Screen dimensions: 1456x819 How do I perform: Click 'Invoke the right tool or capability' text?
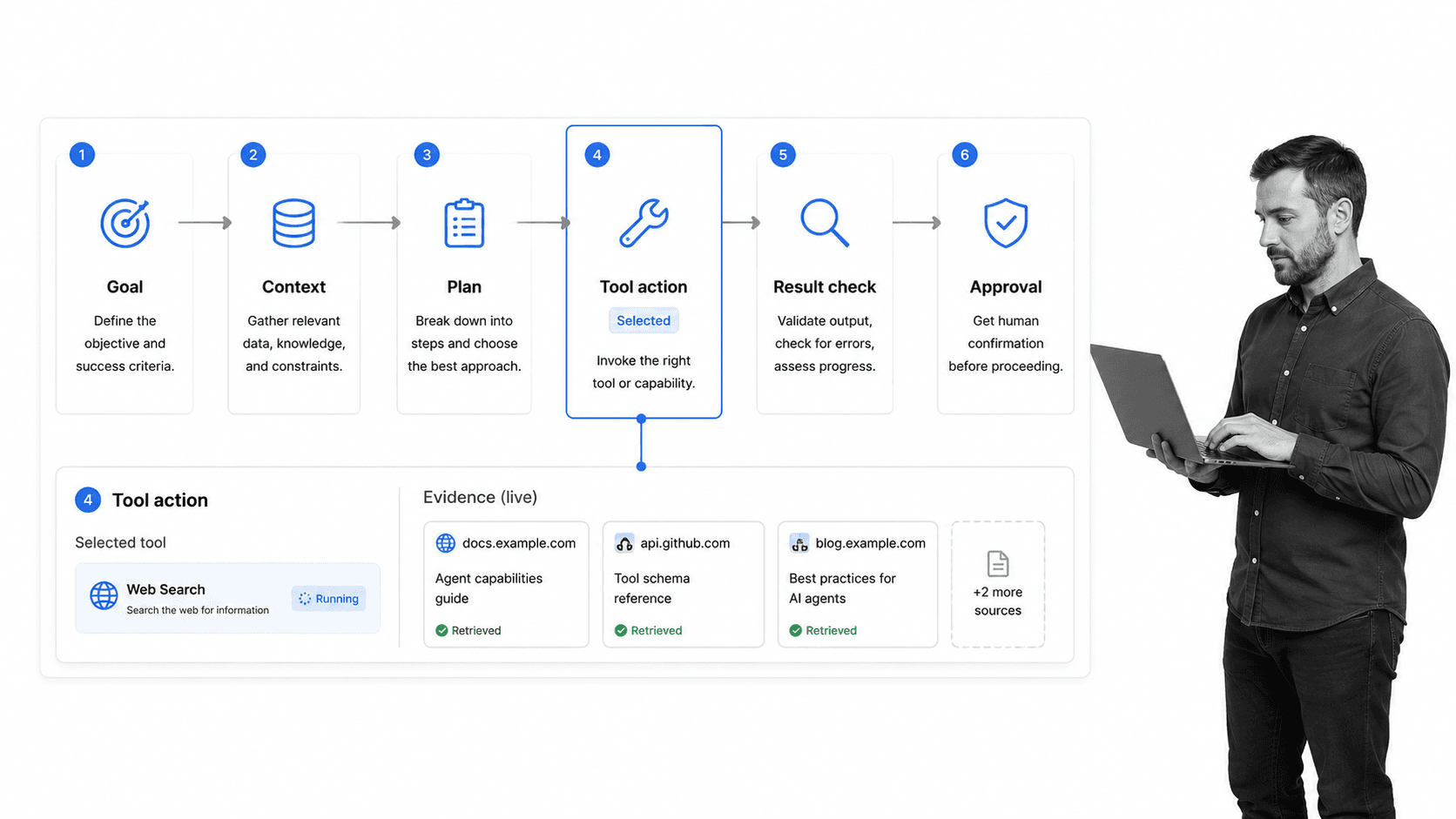tap(644, 372)
